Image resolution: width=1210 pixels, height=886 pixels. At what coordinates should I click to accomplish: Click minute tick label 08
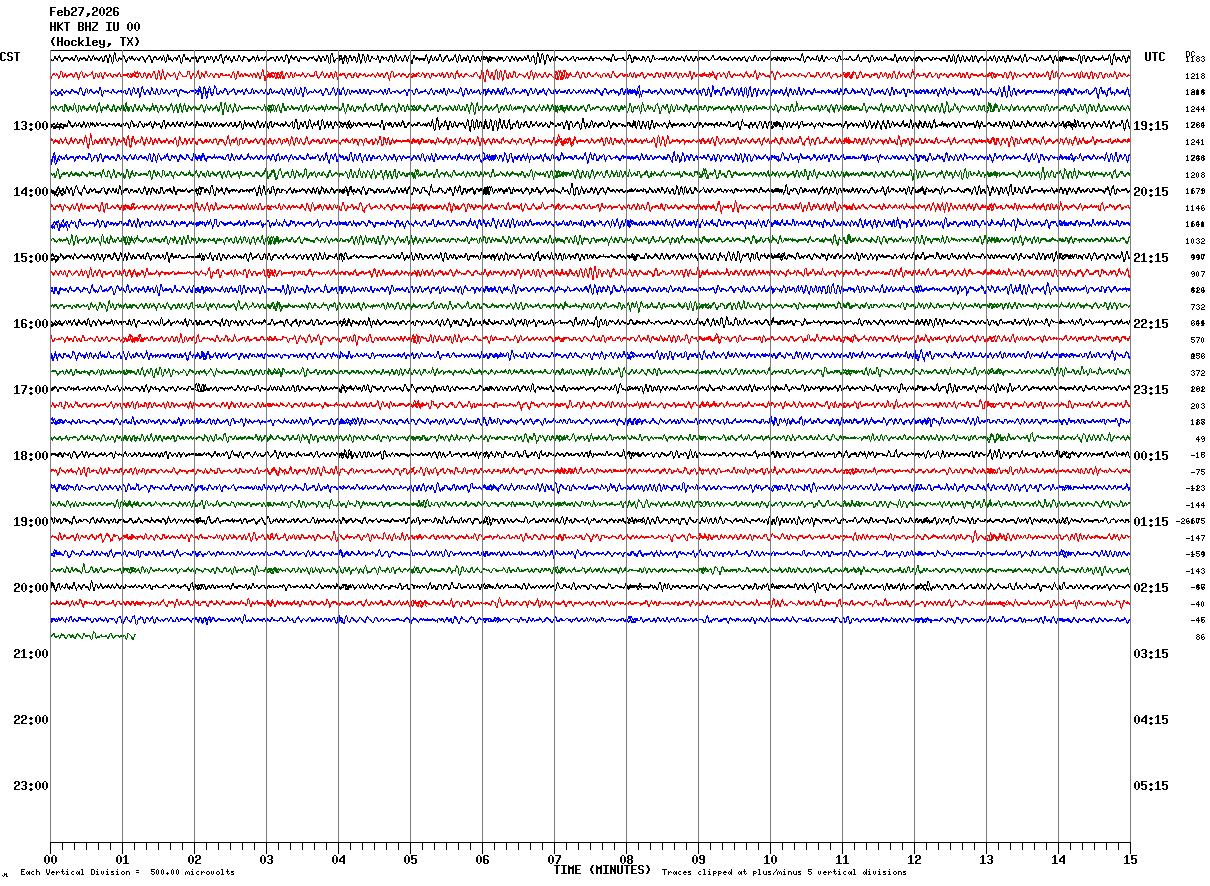[626, 859]
